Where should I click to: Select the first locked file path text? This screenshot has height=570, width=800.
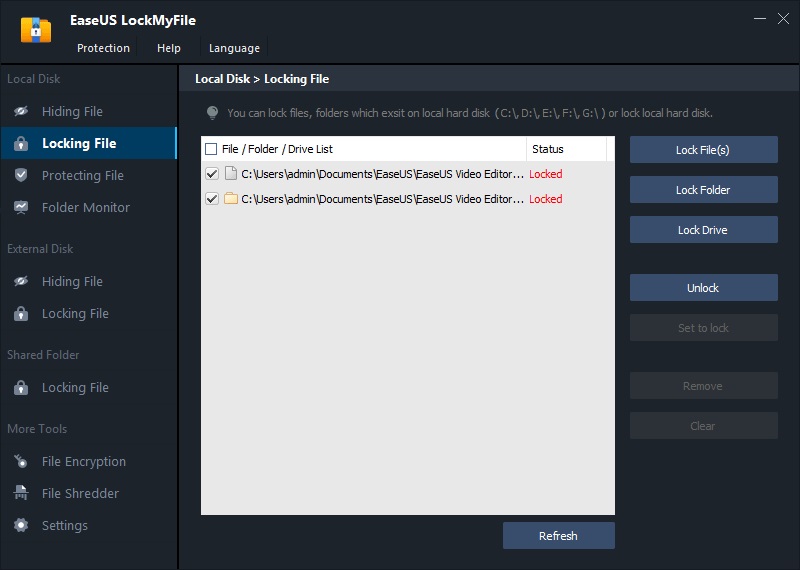point(383,174)
